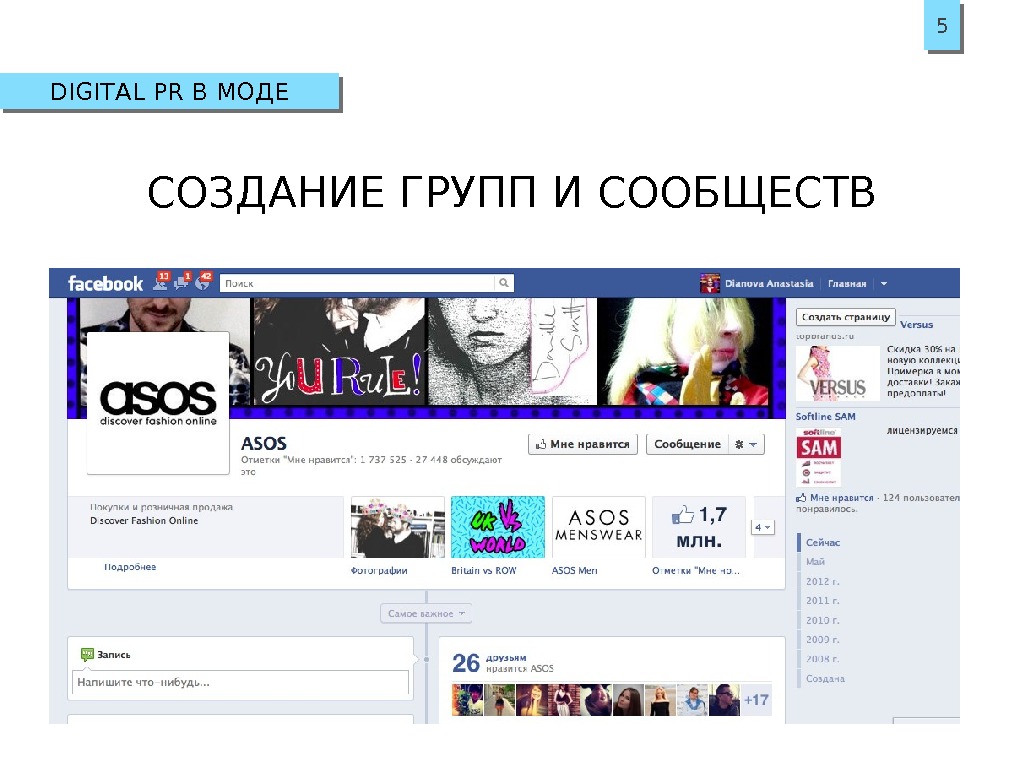Image resolution: width=1024 pixels, height=768 pixels.
Task: Expand account dropdown arrow in header
Action: point(884,283)
